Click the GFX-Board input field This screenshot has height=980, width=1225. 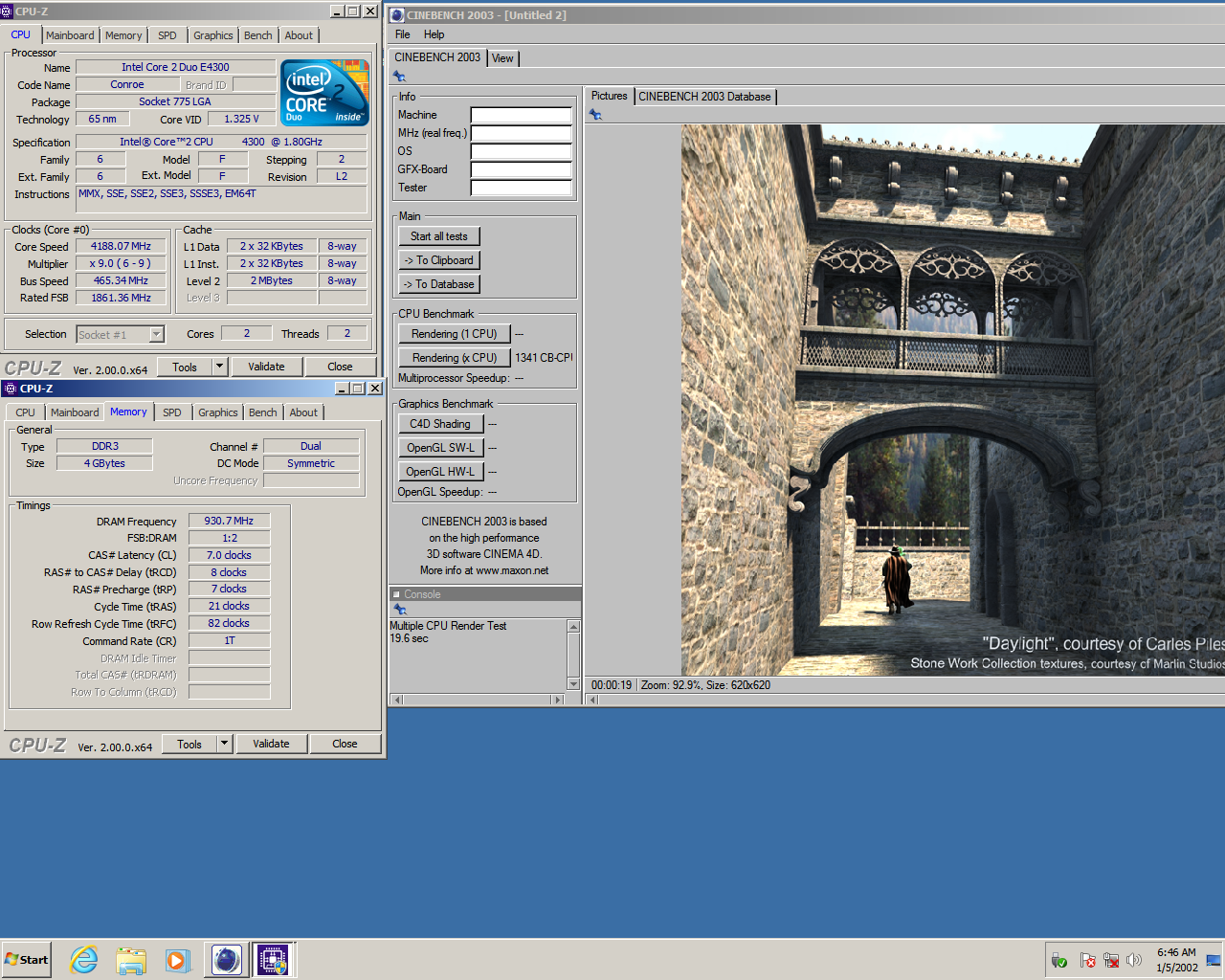coord(521,169)
